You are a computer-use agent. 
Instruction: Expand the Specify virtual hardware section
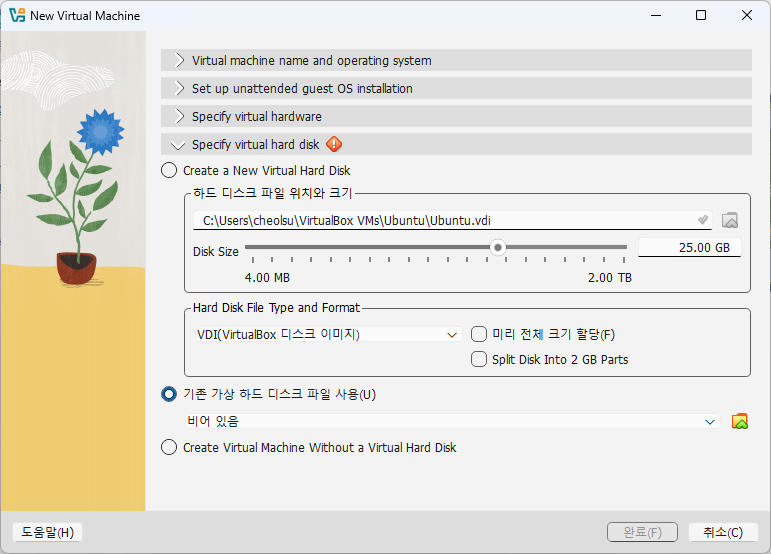(x=256, y=116)
